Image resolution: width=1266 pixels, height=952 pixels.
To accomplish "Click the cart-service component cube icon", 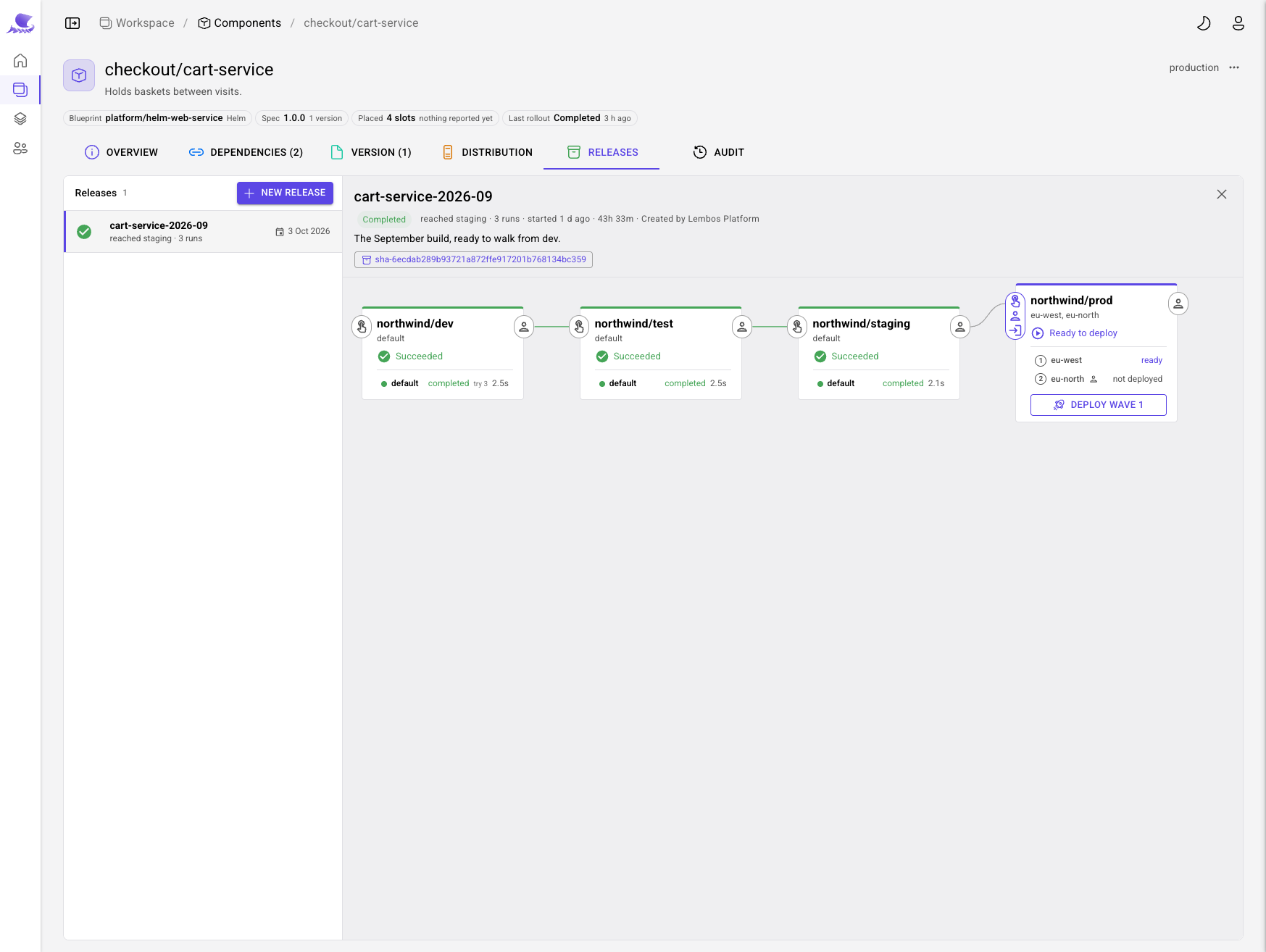I will coord(79,75).
